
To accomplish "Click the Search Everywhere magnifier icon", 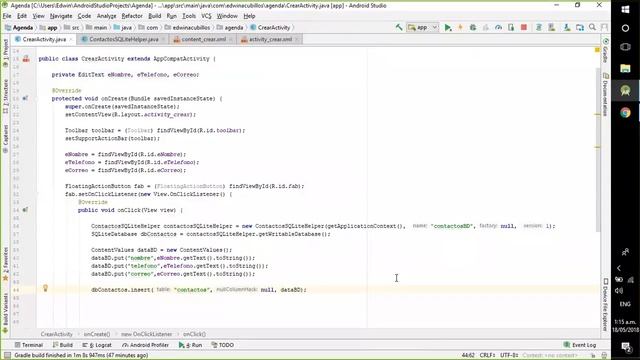I will coord(592,27).
